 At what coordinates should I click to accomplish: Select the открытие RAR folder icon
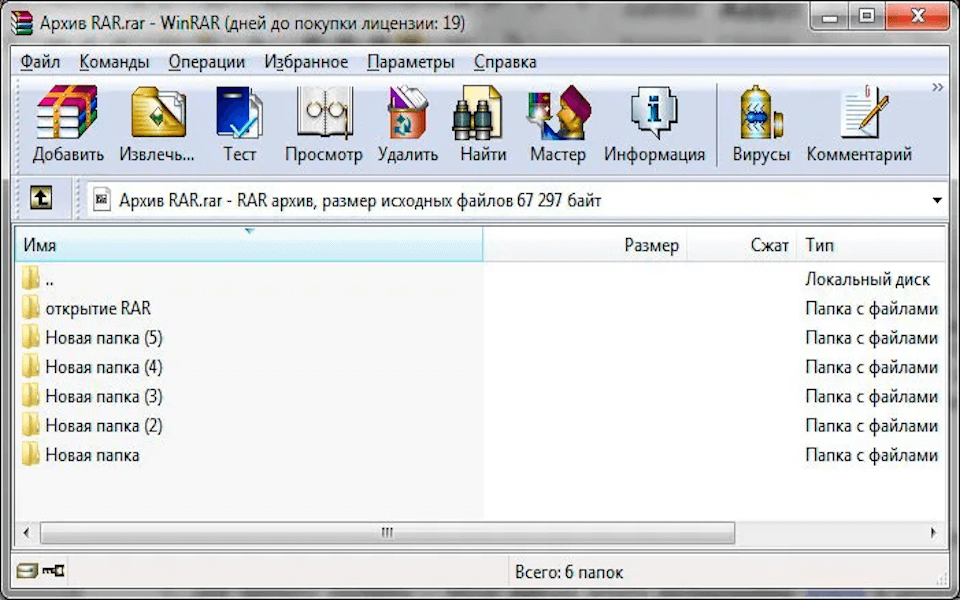(31, 308)
